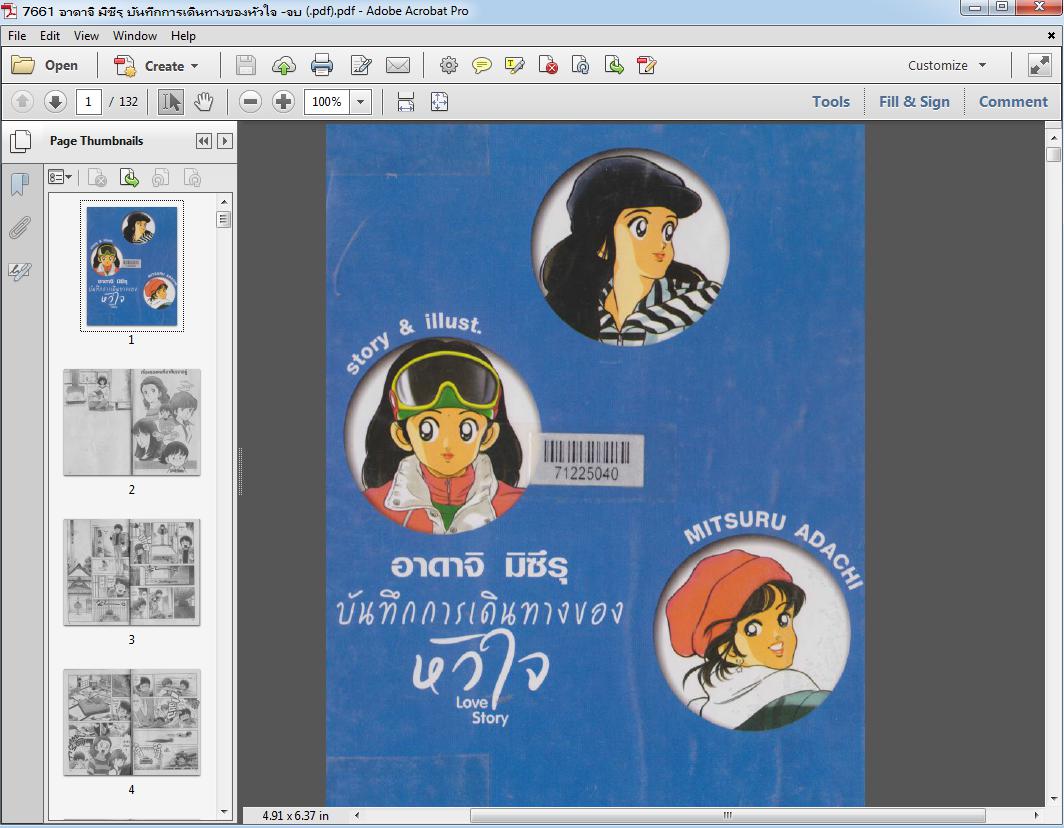Open the Fill & Sign pane
This screenshot has width=1064, height=828.
914,102
